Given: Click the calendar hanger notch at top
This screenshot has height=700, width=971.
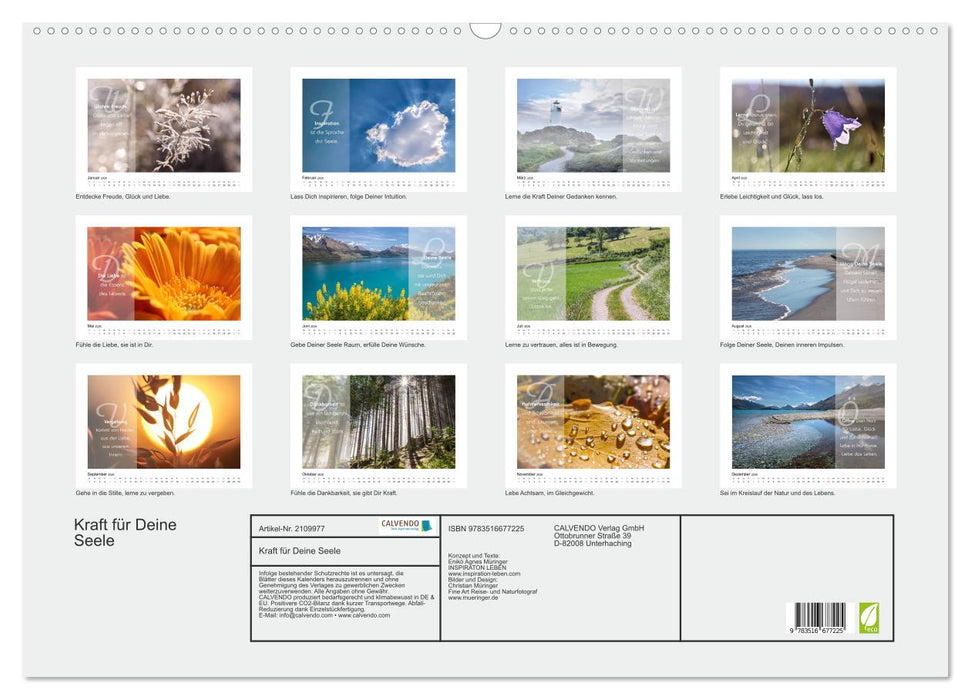Looking at the screenshot, I should (485, 30).
